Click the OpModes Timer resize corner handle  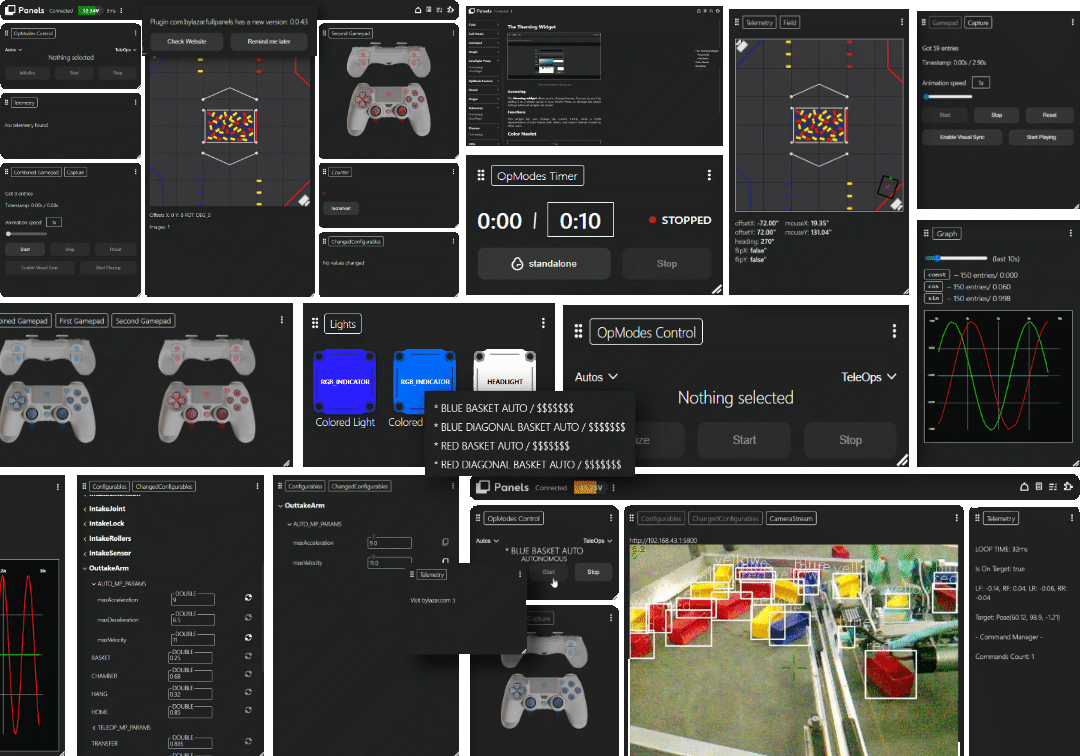coord(716,288)
